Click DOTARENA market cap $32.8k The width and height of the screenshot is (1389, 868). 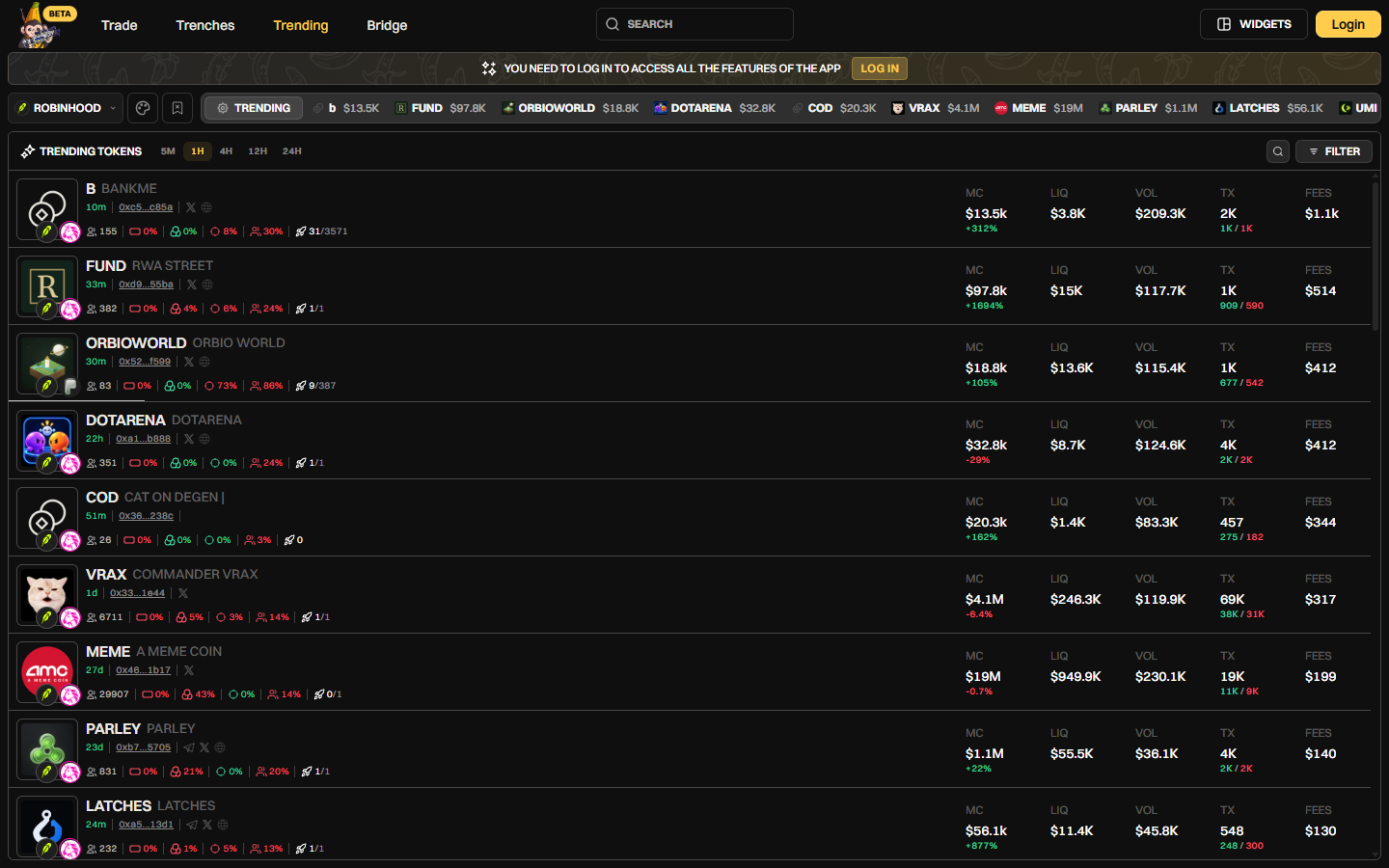point(986,445)
